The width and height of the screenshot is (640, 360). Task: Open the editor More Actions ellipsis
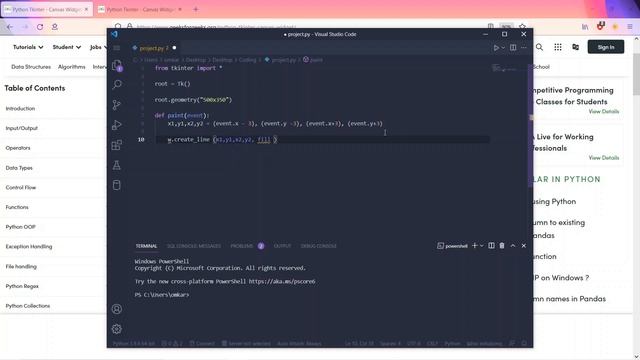[x=524, y=47]
